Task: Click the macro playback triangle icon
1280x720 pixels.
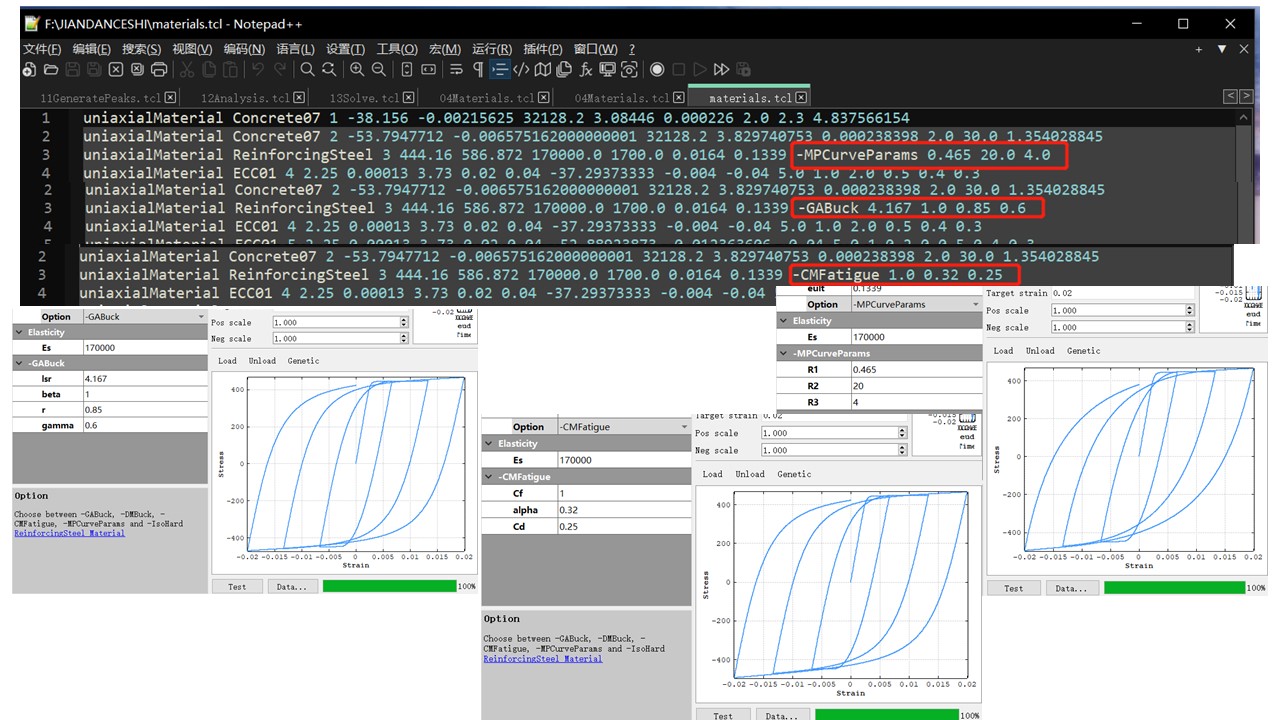Action: pyautogui.click(x=700, y=69)
